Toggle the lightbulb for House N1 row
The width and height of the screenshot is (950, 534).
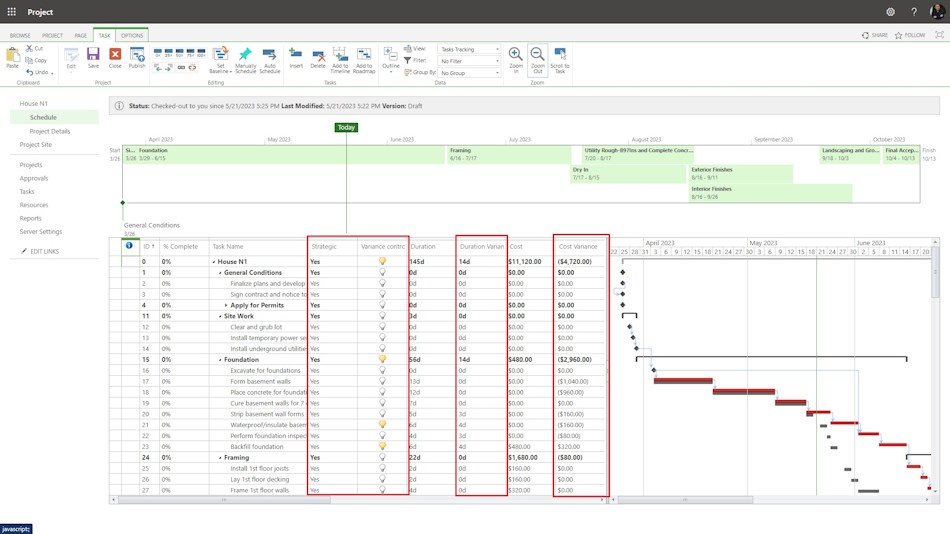pos(382,261)
